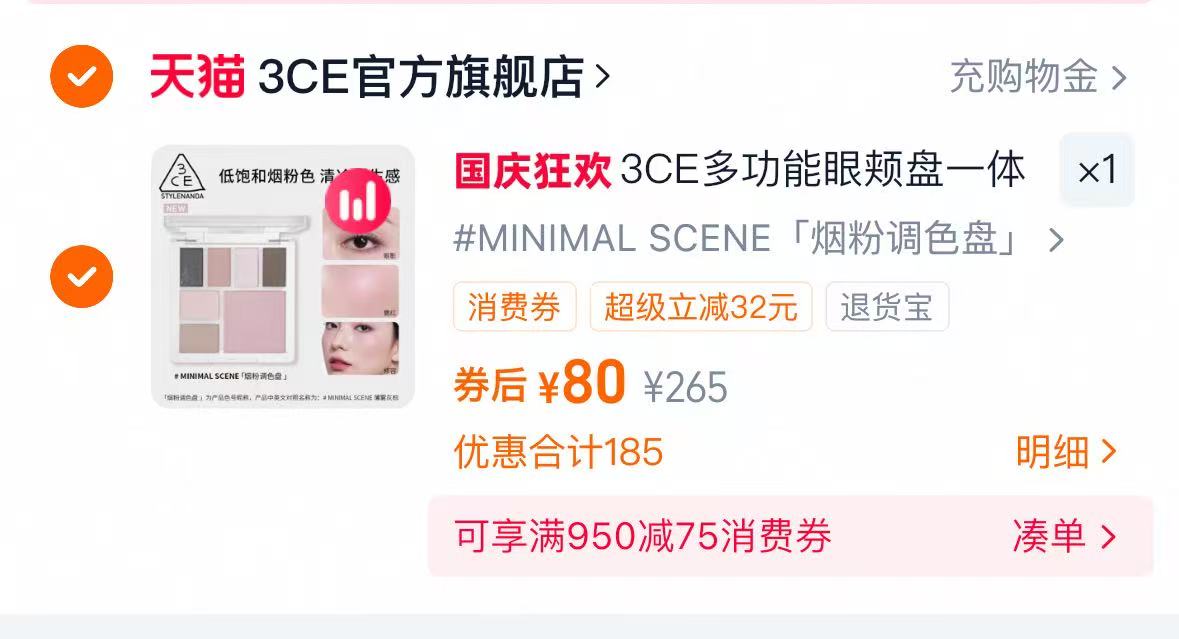
Task: Tap the 退货宝 tag
Action: (887, 307)
